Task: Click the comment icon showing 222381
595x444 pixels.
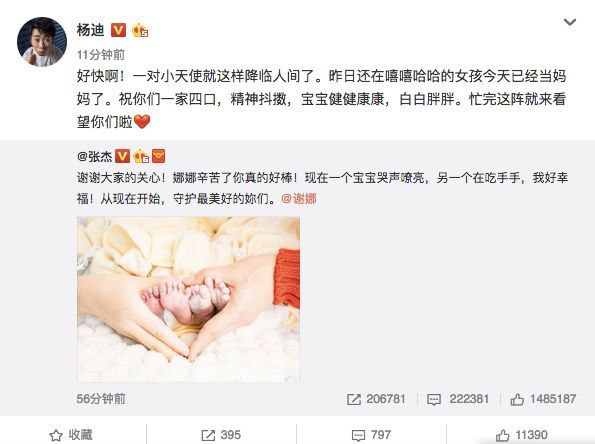Action: pyautogui.click(x=433, y=399)
